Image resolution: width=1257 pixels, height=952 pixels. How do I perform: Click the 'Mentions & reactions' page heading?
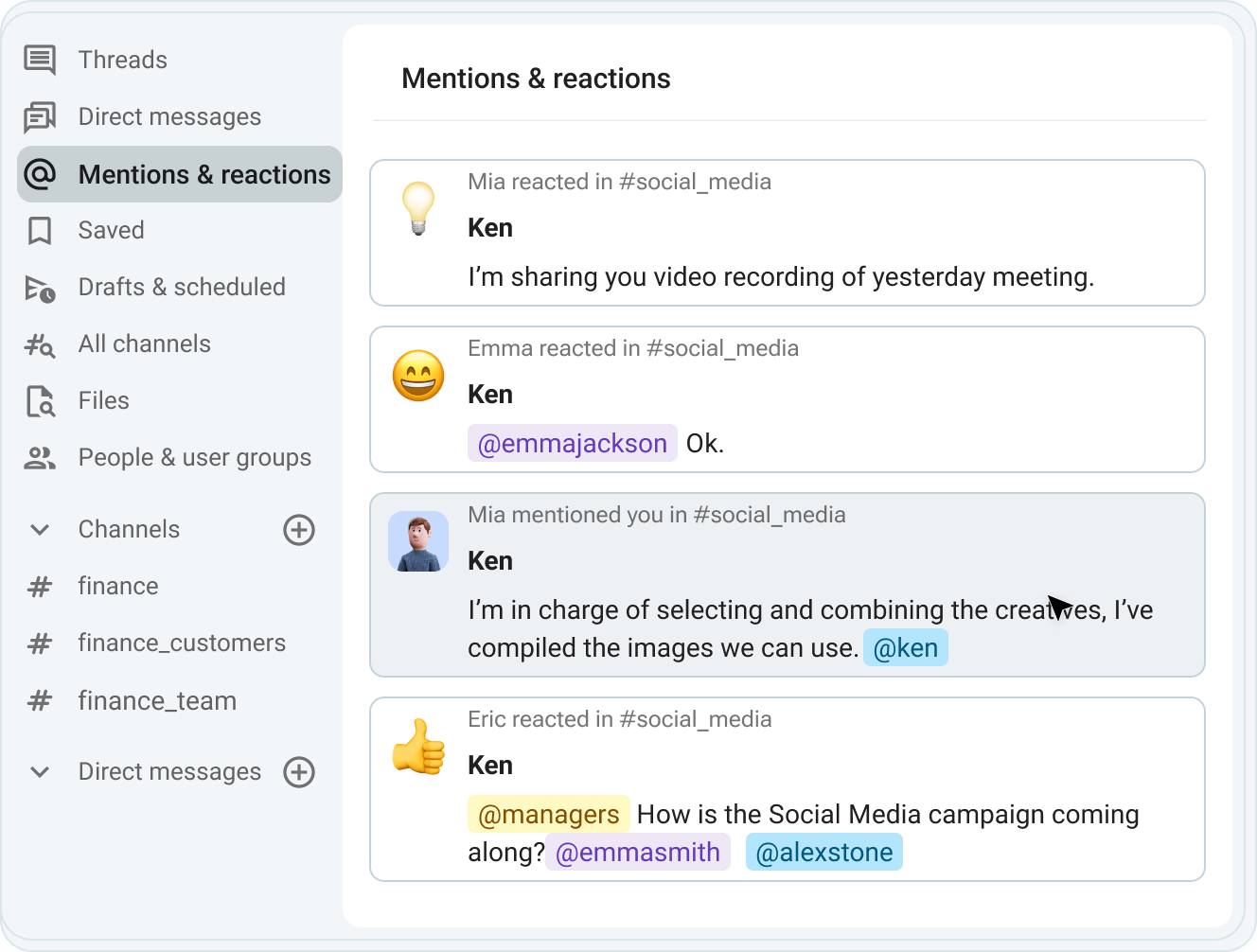click(536, 79)
